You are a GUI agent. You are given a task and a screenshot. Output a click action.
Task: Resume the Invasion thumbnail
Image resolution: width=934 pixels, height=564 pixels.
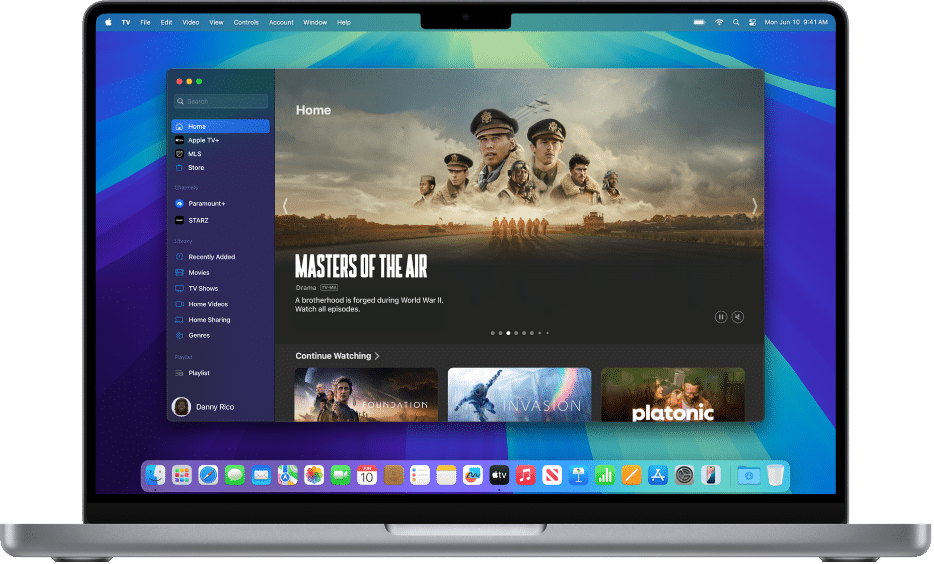[x=519, y=394]
